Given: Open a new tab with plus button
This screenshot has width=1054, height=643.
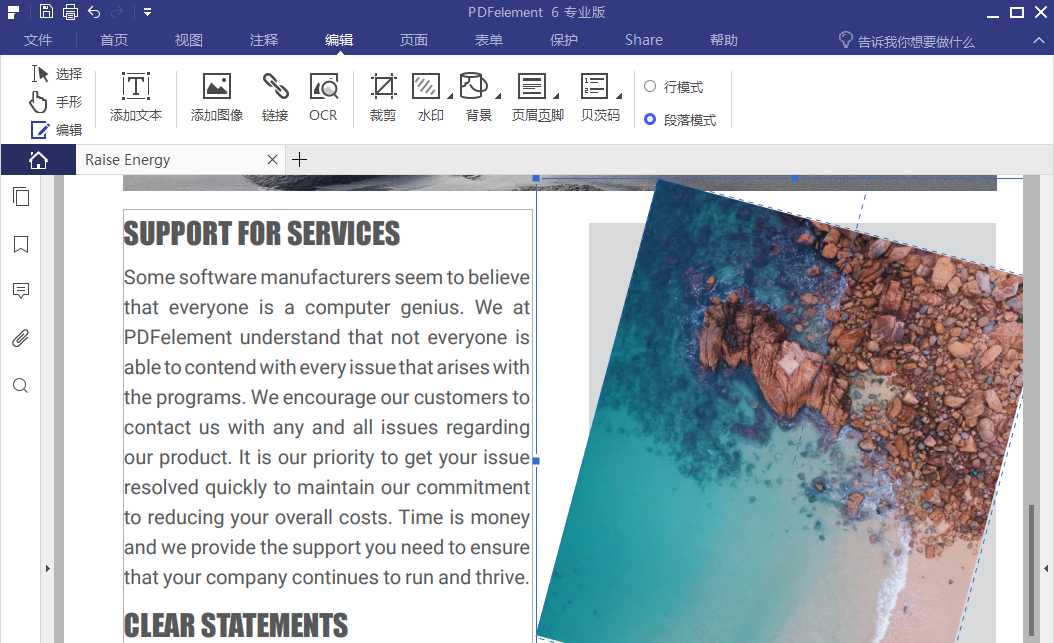Looking at the screenshot, I should (x=300, y=160).
